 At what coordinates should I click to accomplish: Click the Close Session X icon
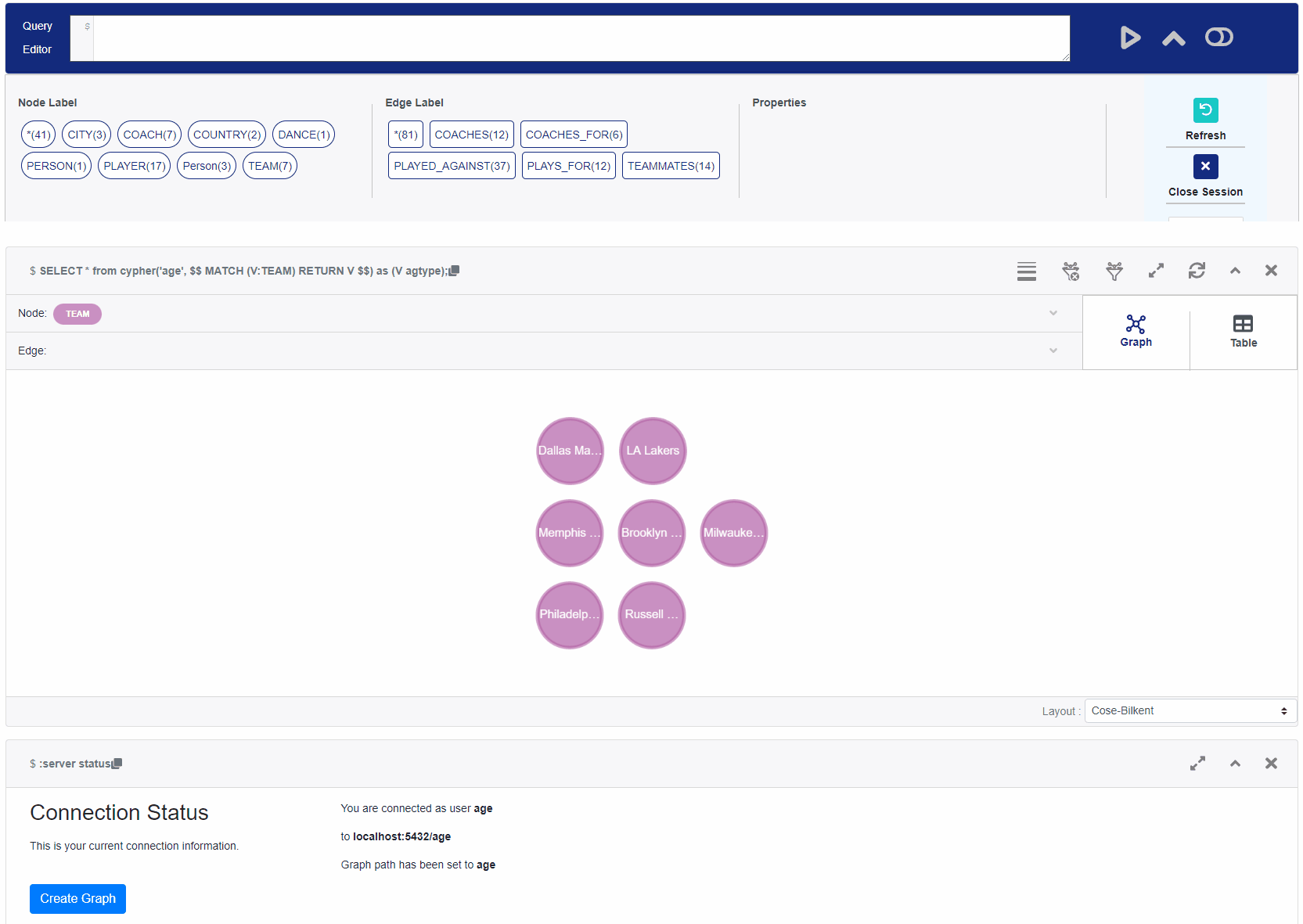(x=1205, y=166)
